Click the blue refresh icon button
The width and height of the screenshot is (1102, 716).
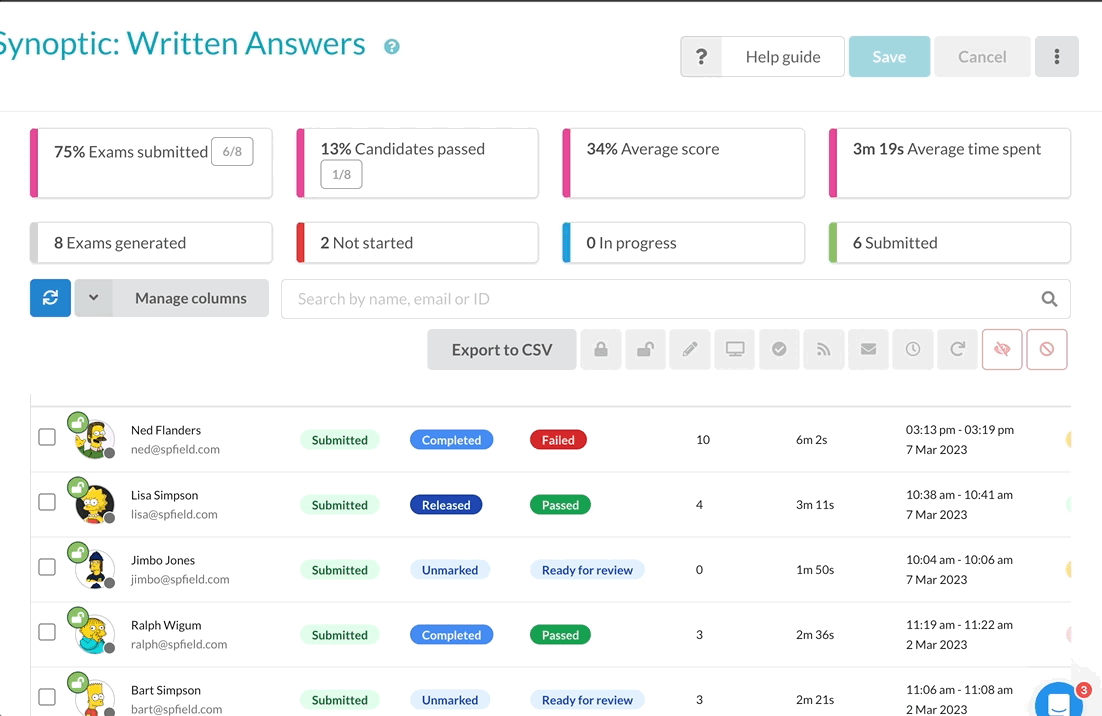pyautogui.click(x=50, y=298)
